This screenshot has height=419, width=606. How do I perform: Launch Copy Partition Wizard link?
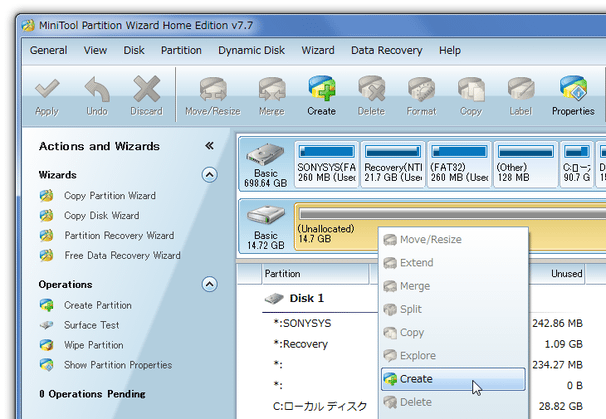pos(110,196)
